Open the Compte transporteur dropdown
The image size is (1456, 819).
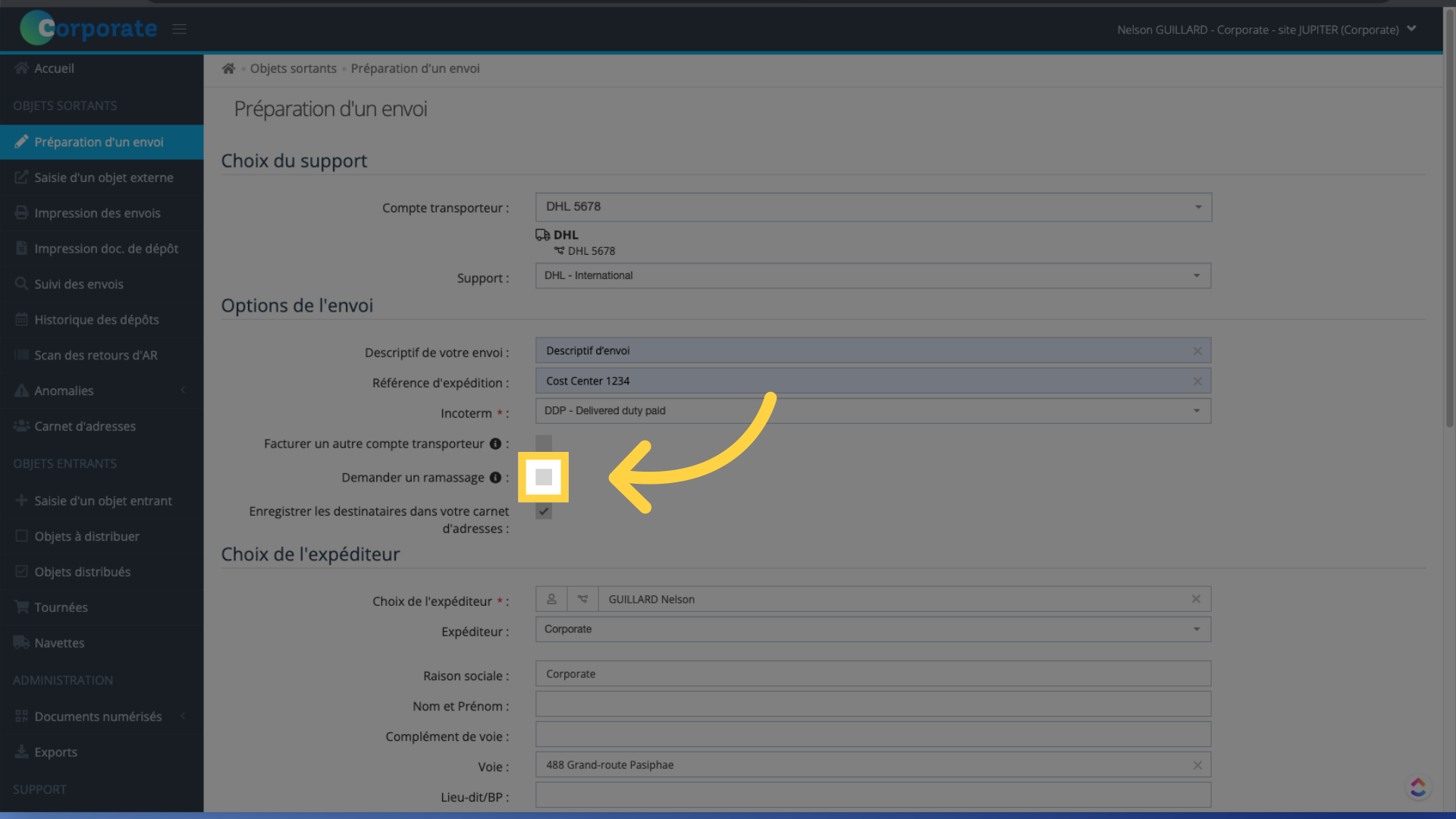coord(874,207)
